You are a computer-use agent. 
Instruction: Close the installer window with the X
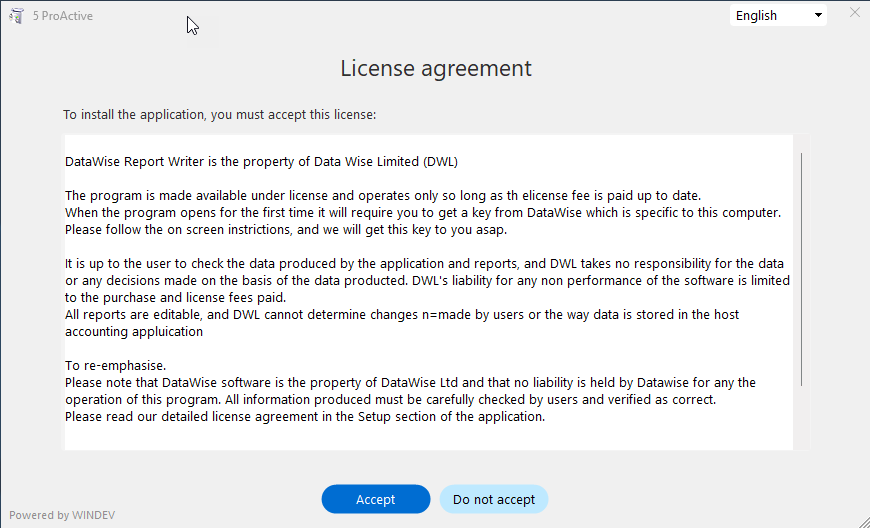click(x=854, y=12)
